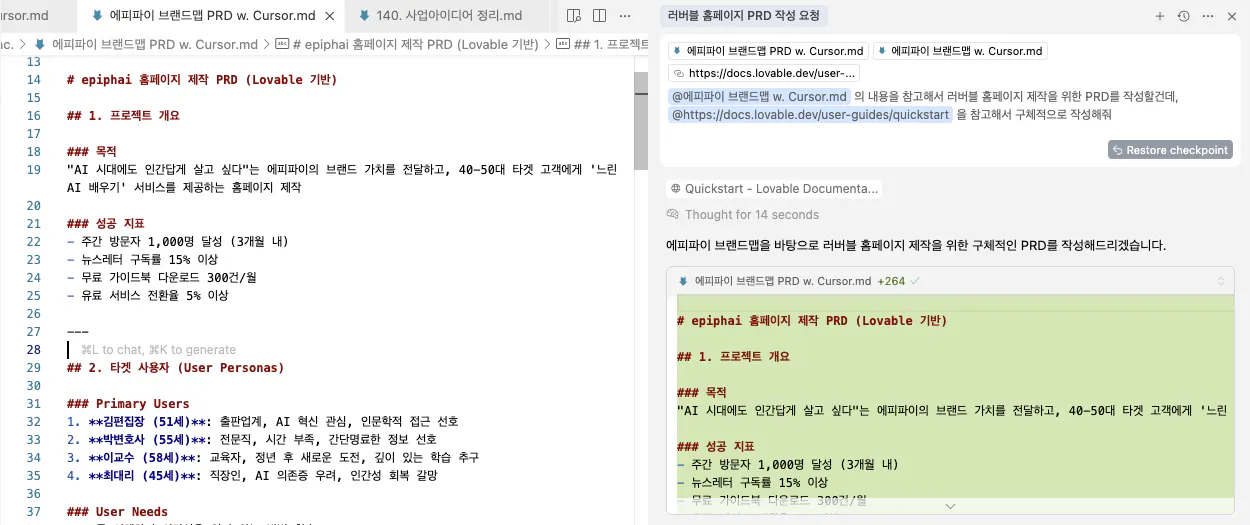Select the 러버블 홈페이지 PRD 작성 요청 chat tab
This screenshot has width=1250, height=525.
click(744, 16)
